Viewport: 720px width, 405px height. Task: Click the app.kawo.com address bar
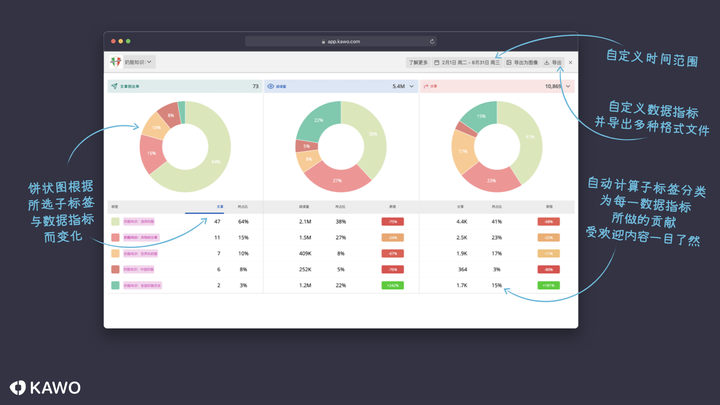(x=341, y=41)
